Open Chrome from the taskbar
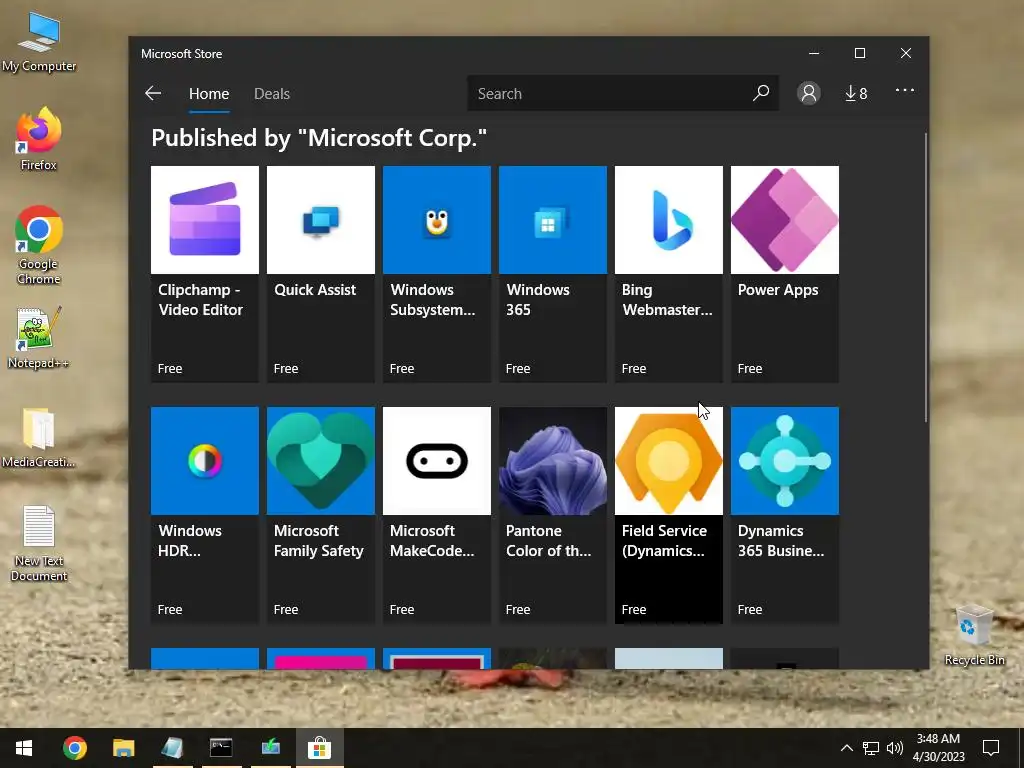Screen dimensions: 1024x768 74,748
